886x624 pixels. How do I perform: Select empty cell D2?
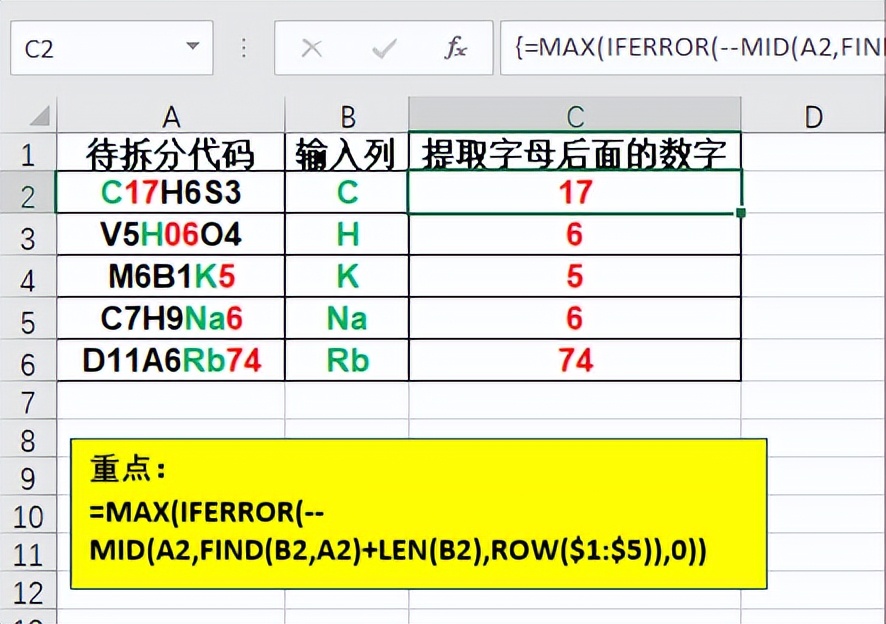click(x=814, y=192)
